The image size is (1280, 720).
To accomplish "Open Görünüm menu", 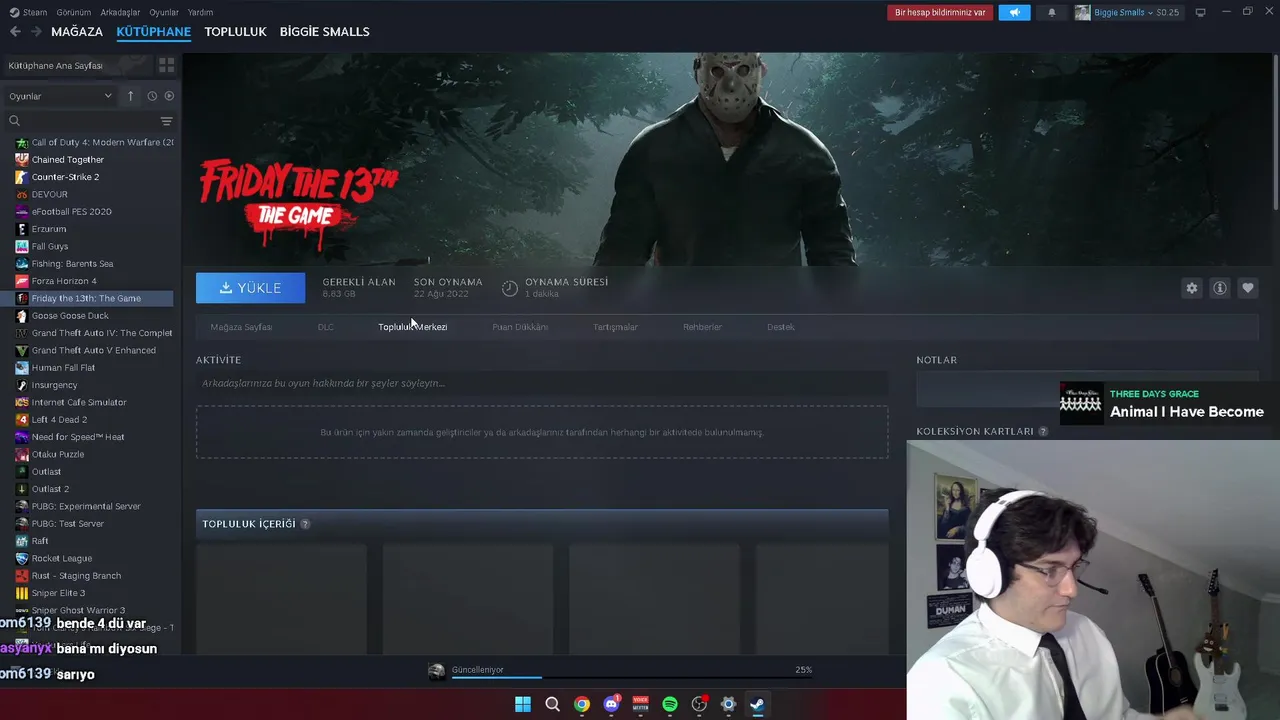I will 74,12.
